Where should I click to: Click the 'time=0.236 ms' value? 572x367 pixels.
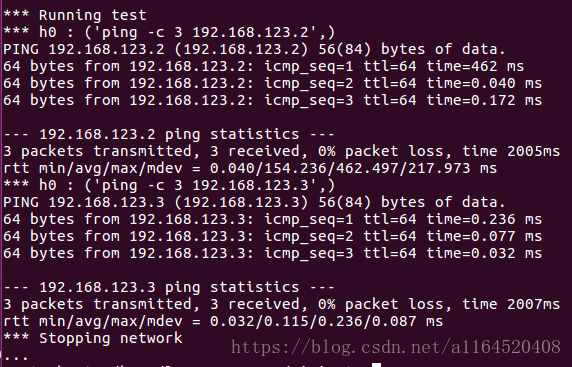(484, 219)
